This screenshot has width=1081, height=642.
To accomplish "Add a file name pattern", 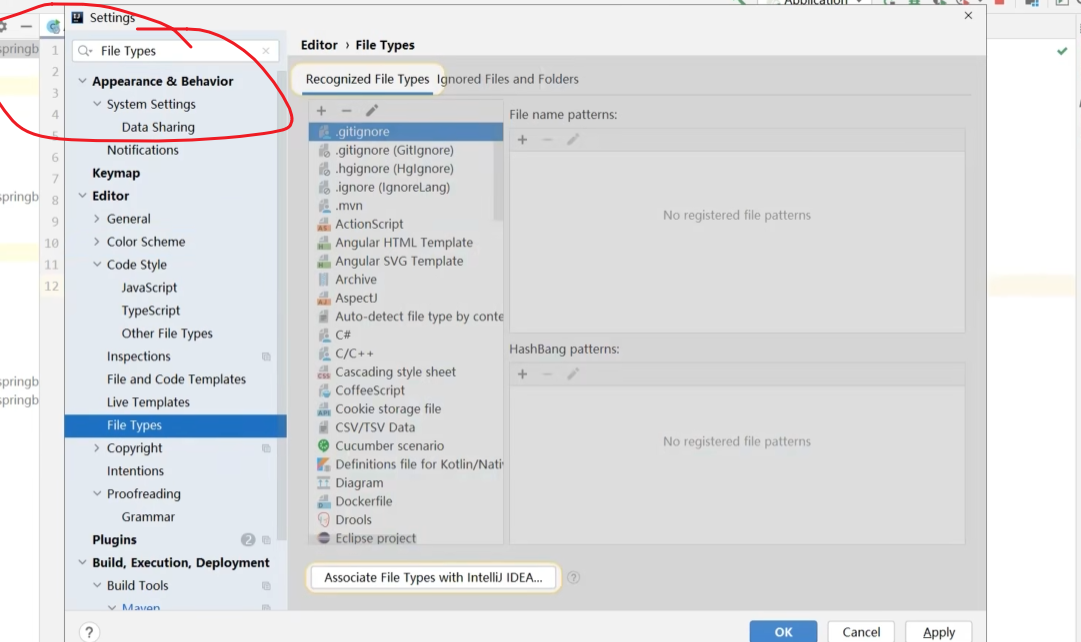I will coord(523,140).
